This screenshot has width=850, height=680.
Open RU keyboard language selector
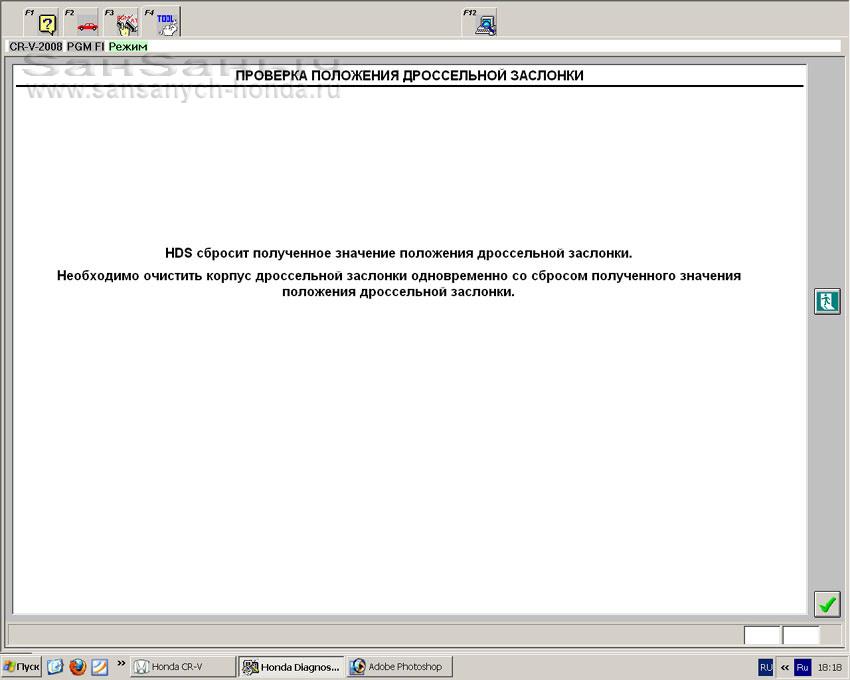[x=766, y=667]
